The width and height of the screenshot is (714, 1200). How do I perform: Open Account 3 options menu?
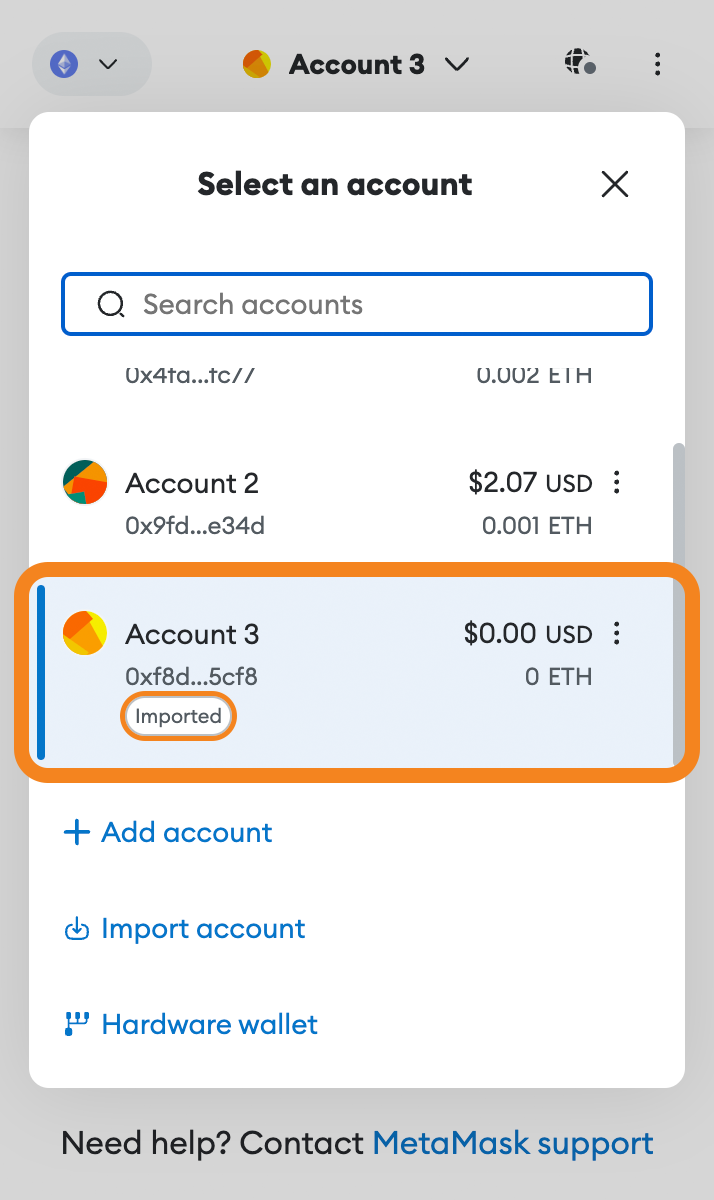617,633
